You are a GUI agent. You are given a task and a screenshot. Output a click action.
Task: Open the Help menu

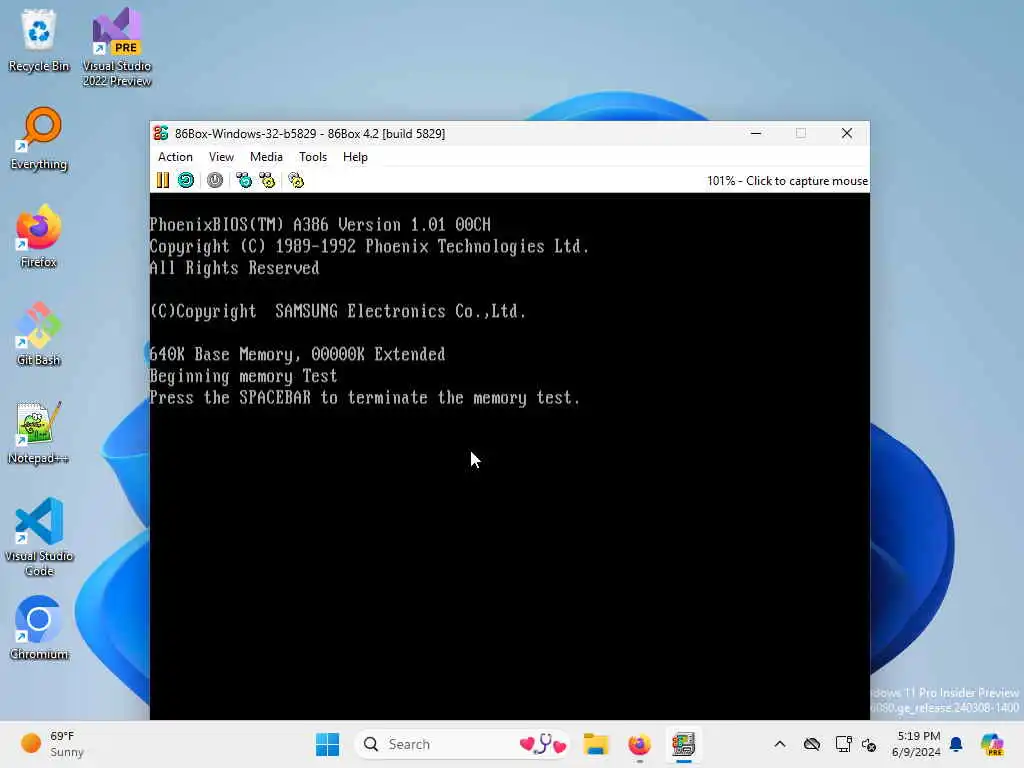(355, 157)
